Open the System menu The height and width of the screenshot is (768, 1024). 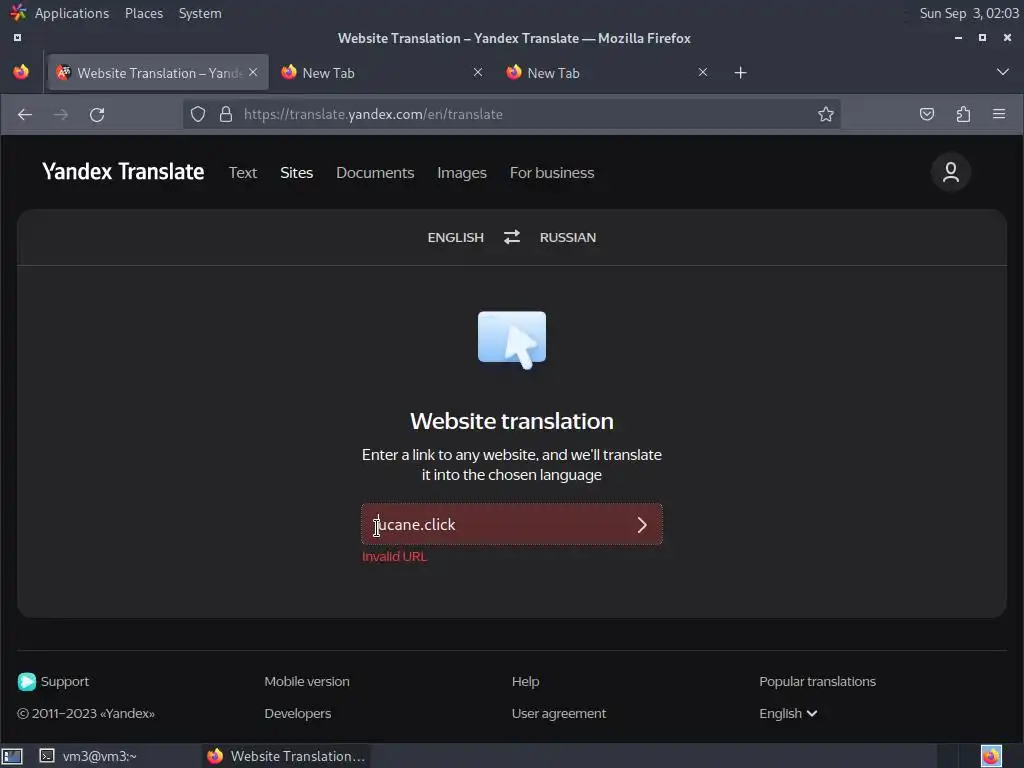[200, 13]
